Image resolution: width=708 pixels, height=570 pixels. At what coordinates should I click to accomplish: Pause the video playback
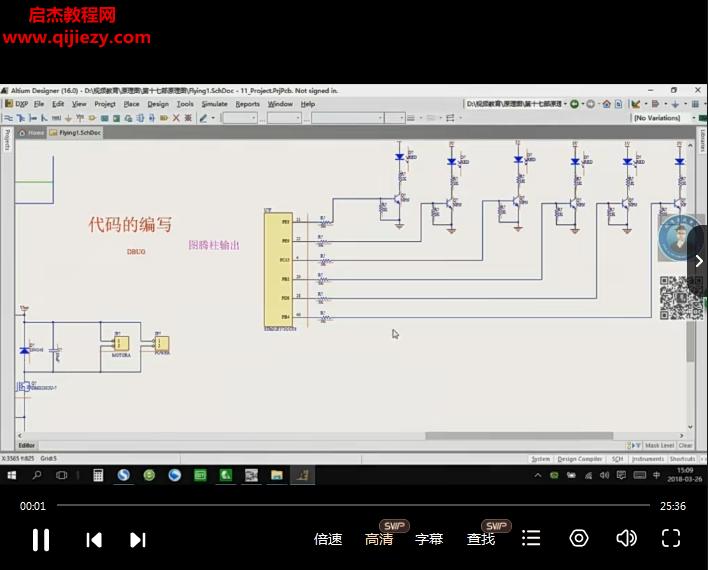click(x=41, y=540)
